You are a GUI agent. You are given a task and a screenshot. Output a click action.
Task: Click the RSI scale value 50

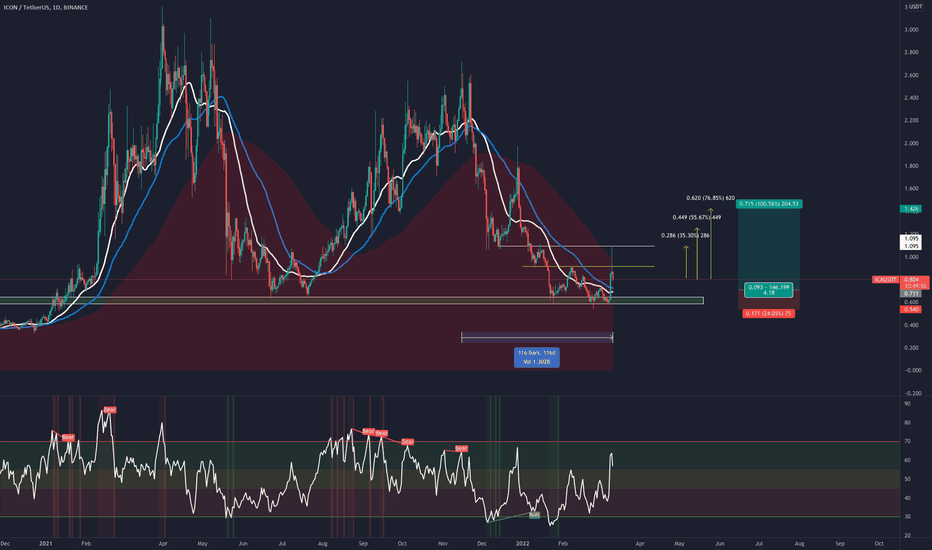pyautogui.click(x=908, y=479)
